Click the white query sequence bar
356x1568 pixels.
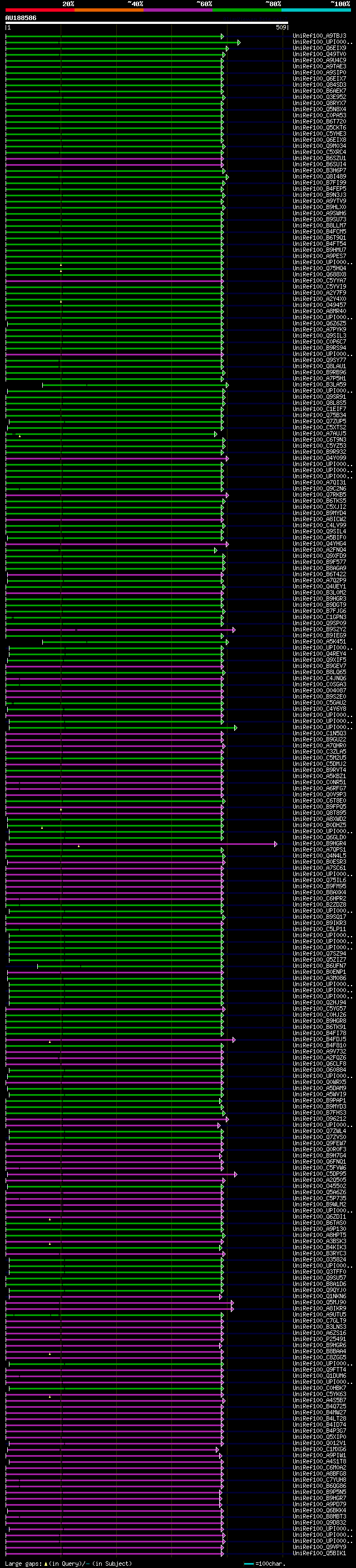(x=147, y=22)
